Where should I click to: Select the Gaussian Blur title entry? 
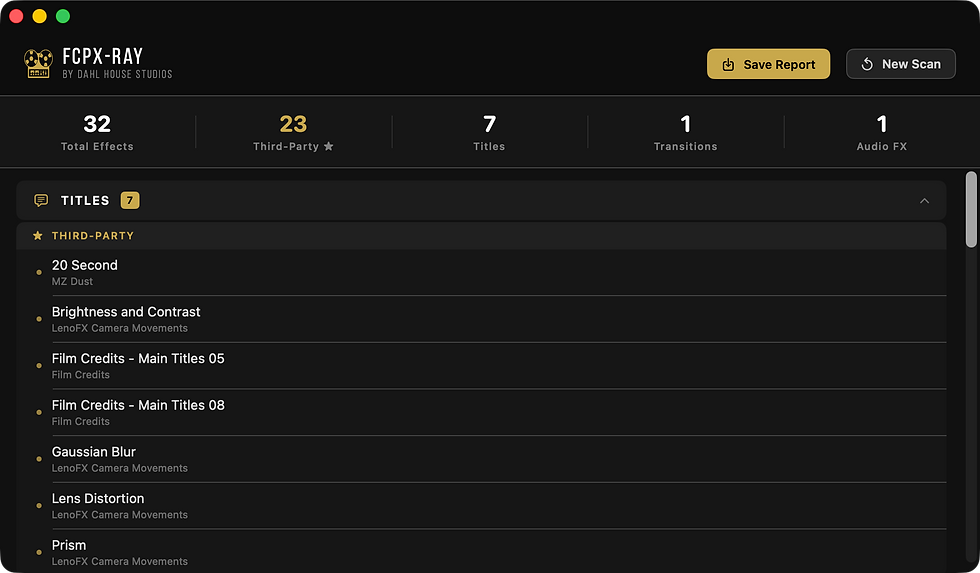(481, 459)
